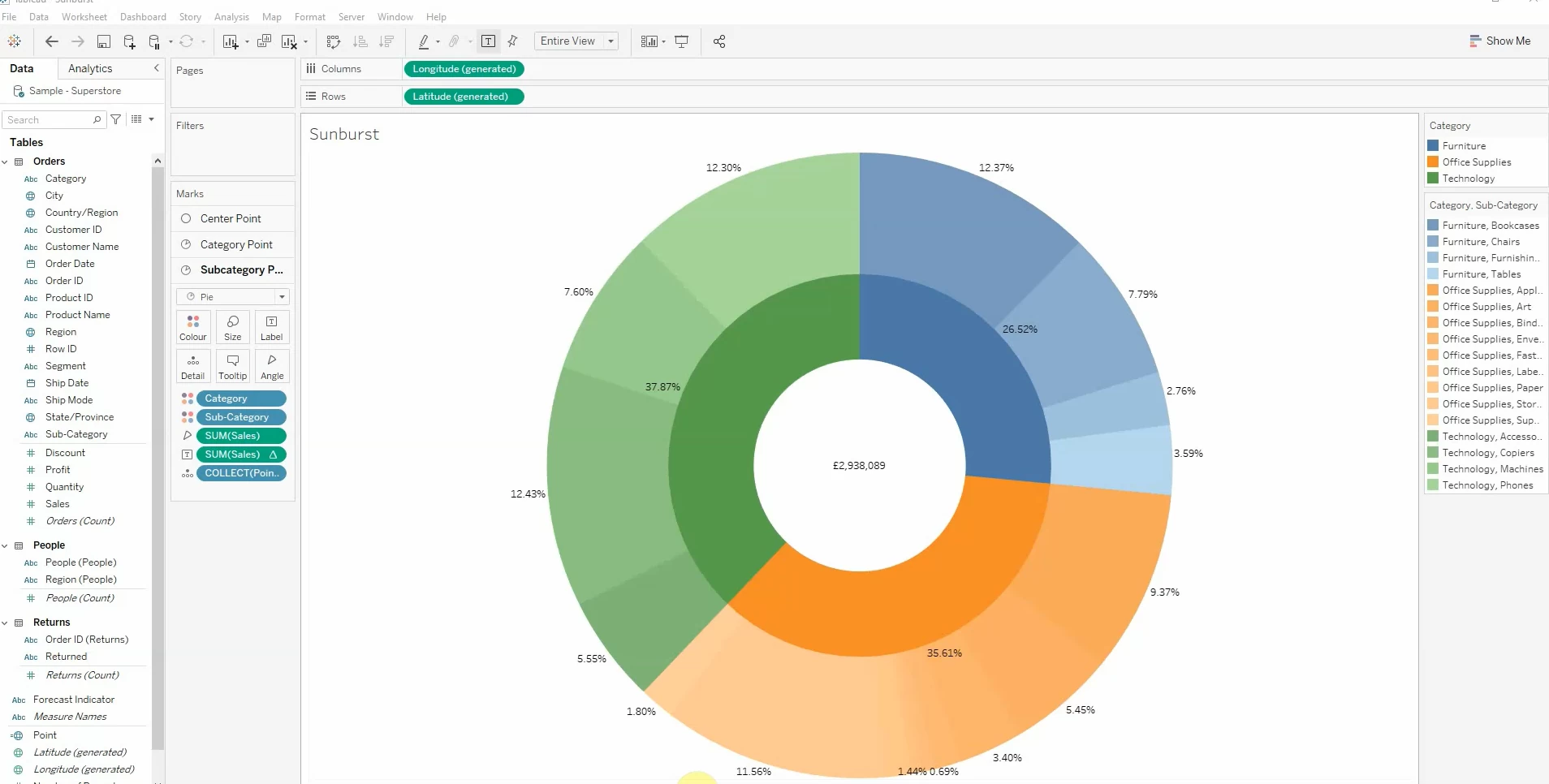The height and width of the screenshot is (784, 1549).
Task: Switch to the Analytics tab
Action: pos(89,68)
